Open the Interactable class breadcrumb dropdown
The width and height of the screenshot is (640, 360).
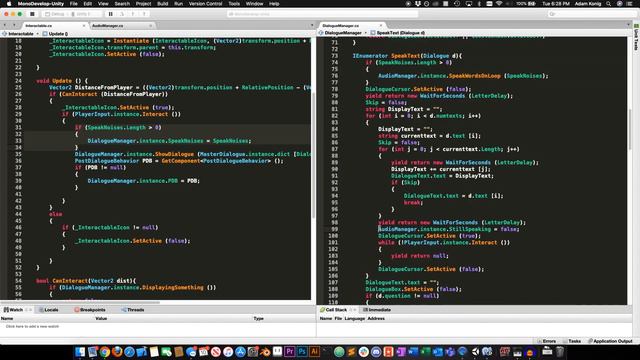(20, 34)
